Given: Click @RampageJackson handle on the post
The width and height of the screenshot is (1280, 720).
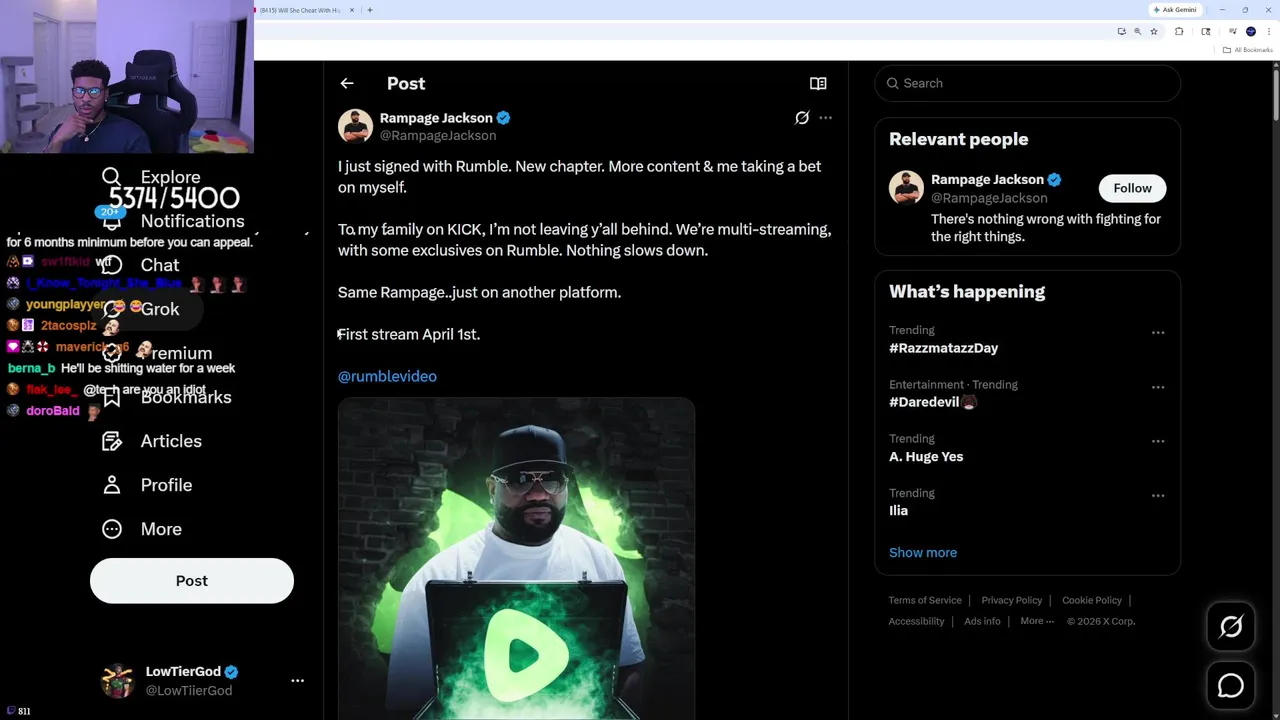Looking at the screenshot, I should pos(438,136).
